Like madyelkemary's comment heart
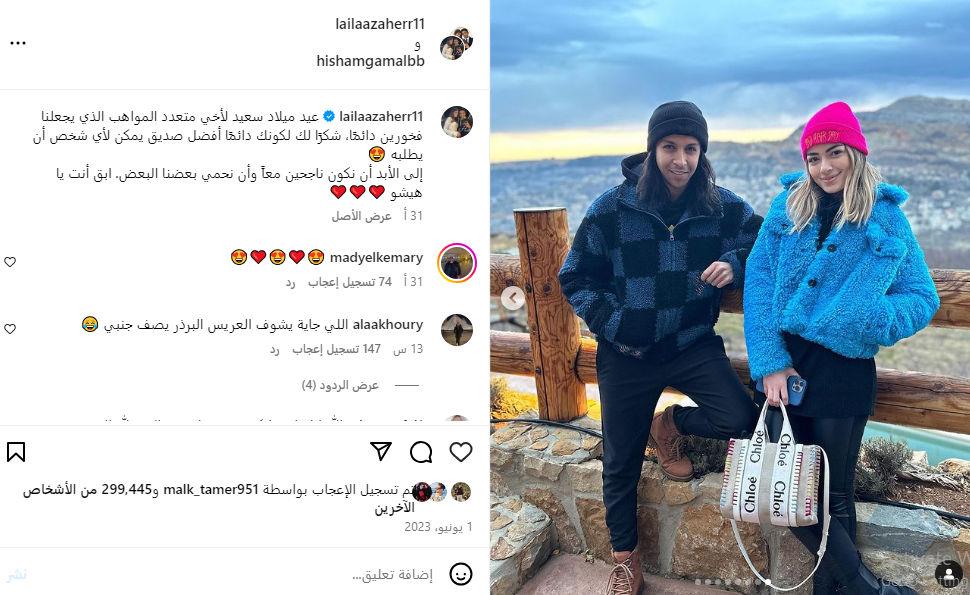This screenshot has width=970, height=595. click(x=10, y=262)
